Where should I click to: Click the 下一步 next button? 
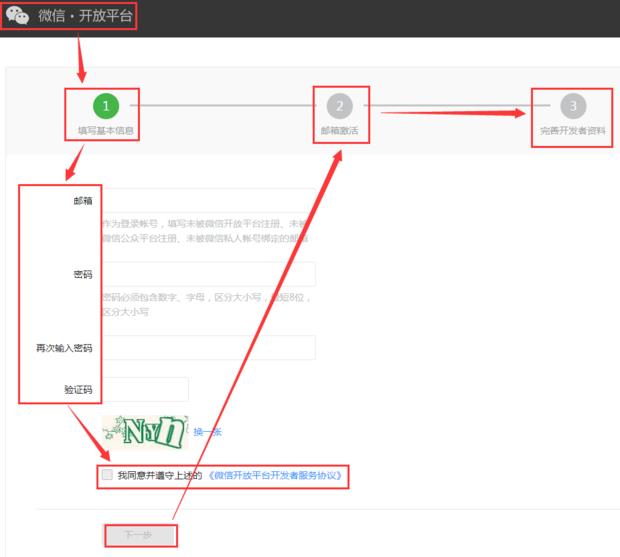(x=141, y=536)
